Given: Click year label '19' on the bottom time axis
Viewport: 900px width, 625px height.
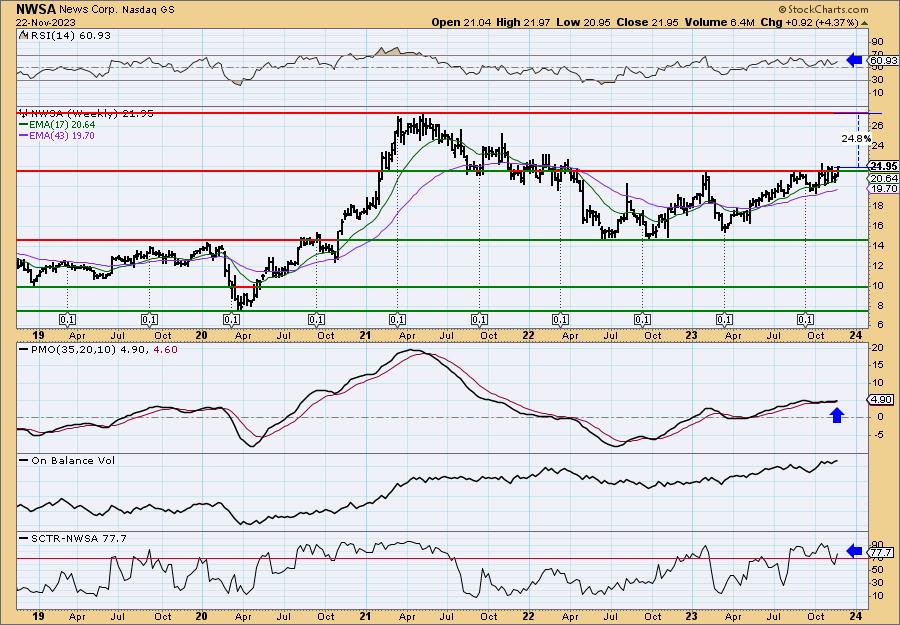Looking at the screenshot, I should pyautogui.click(x=38, y=616).
